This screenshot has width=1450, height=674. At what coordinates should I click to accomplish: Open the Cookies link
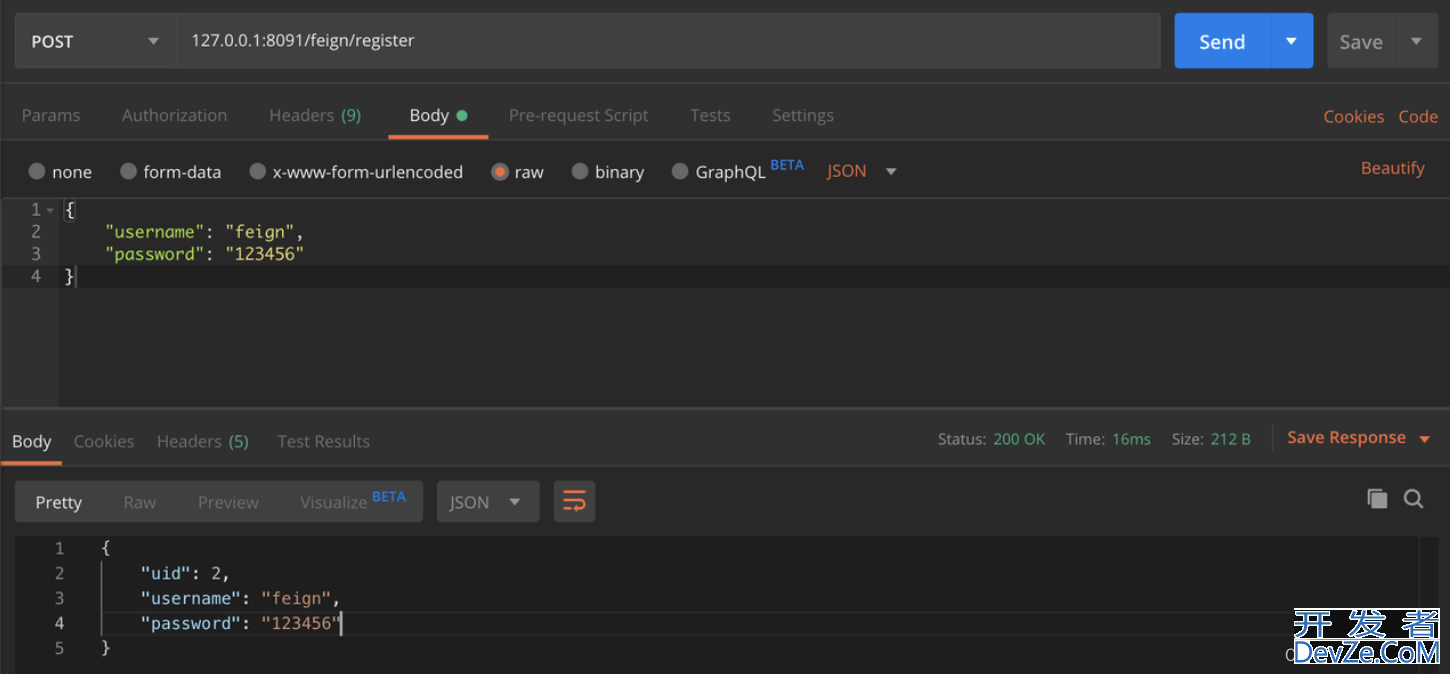(x=1353, y=116)
